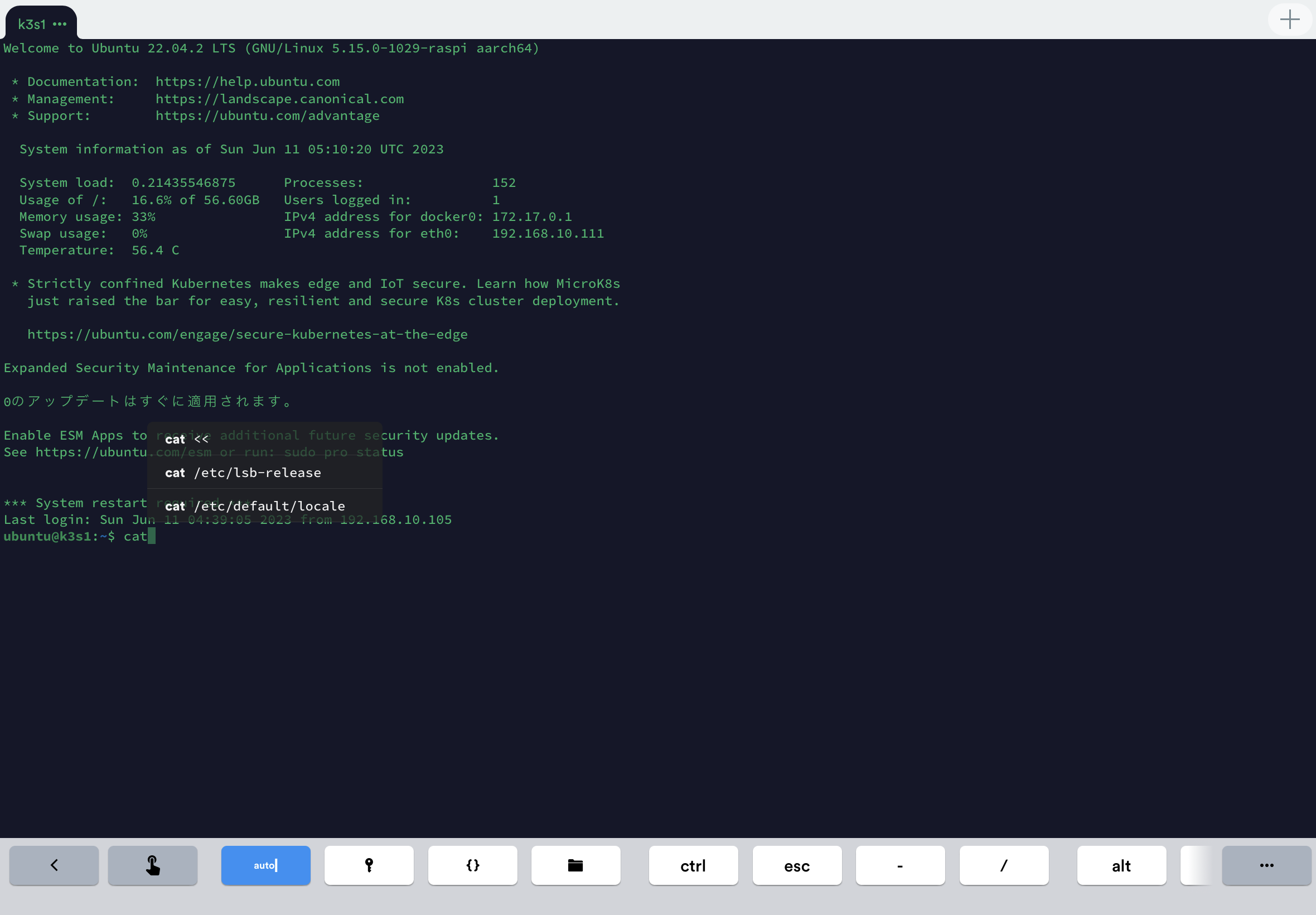Switch to the k3s1 terminal tab

pyautogui.click(x=32, y=25)
